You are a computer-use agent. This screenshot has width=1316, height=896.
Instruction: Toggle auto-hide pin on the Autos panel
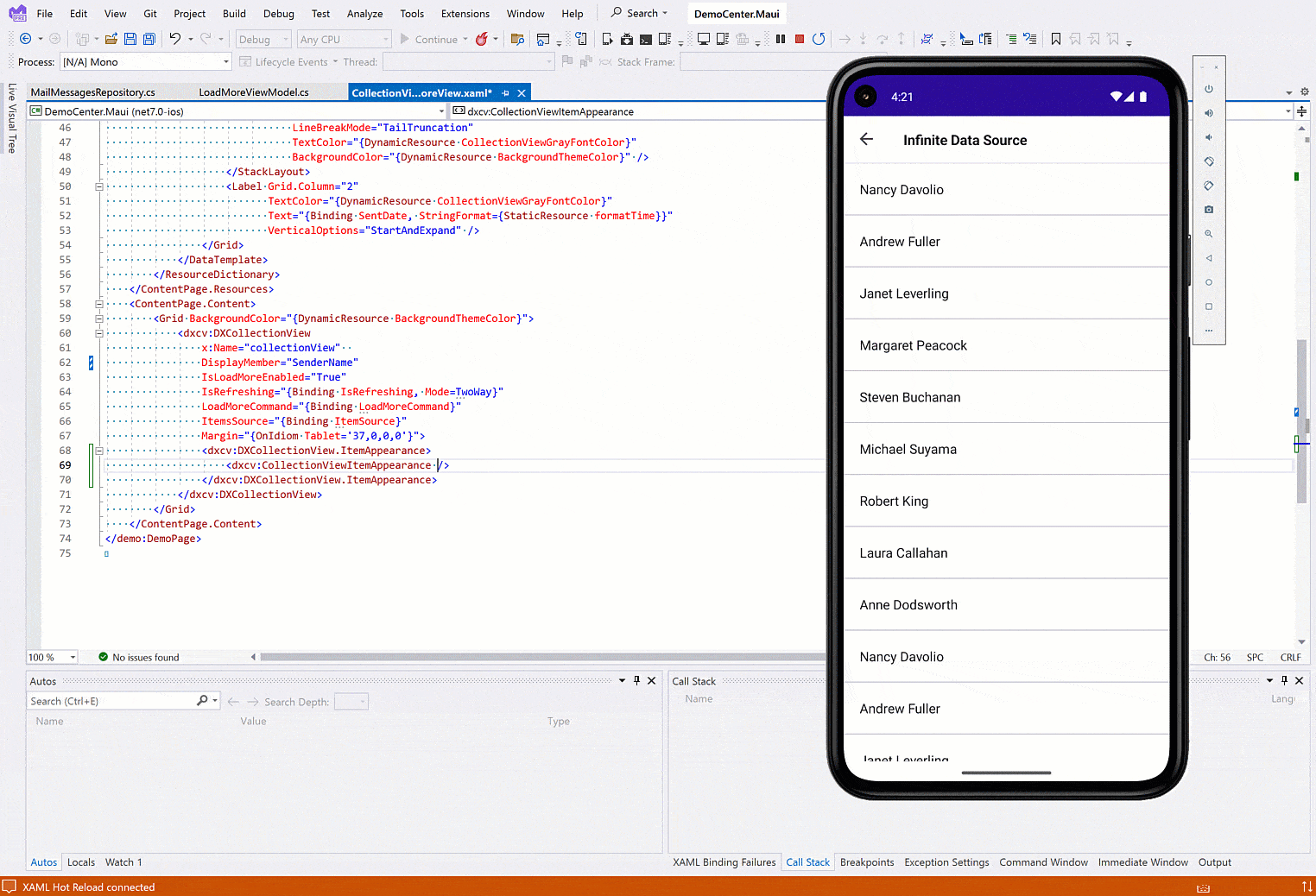637,680
